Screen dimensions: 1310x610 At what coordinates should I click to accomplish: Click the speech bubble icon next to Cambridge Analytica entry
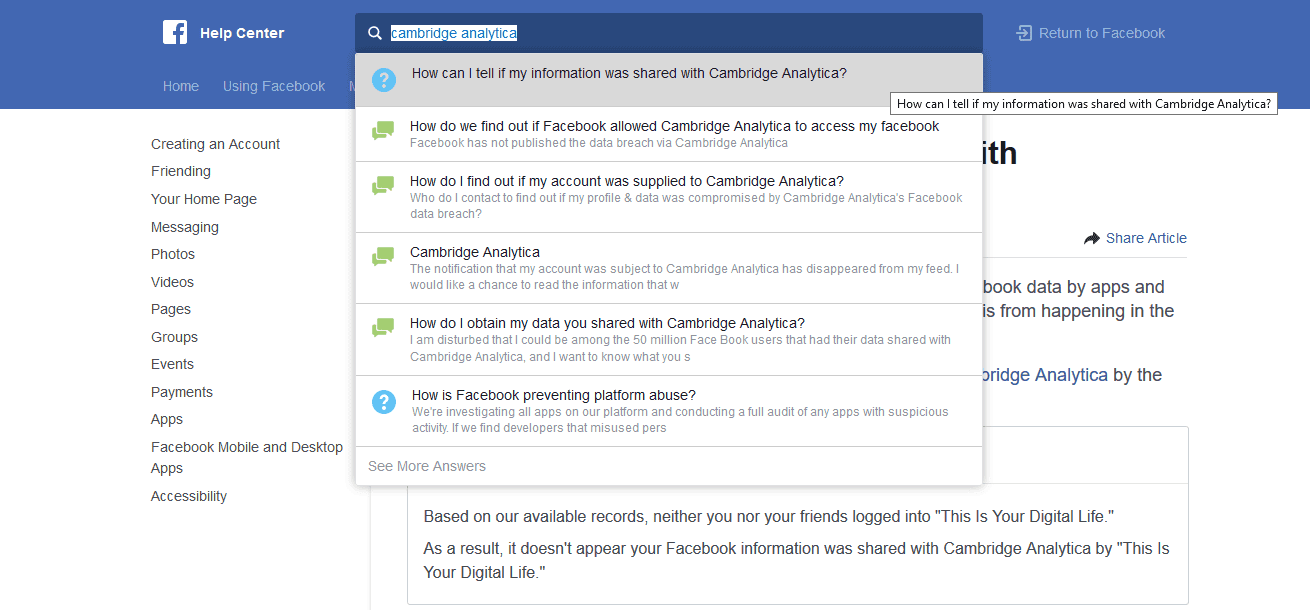(x=383, y=258)
